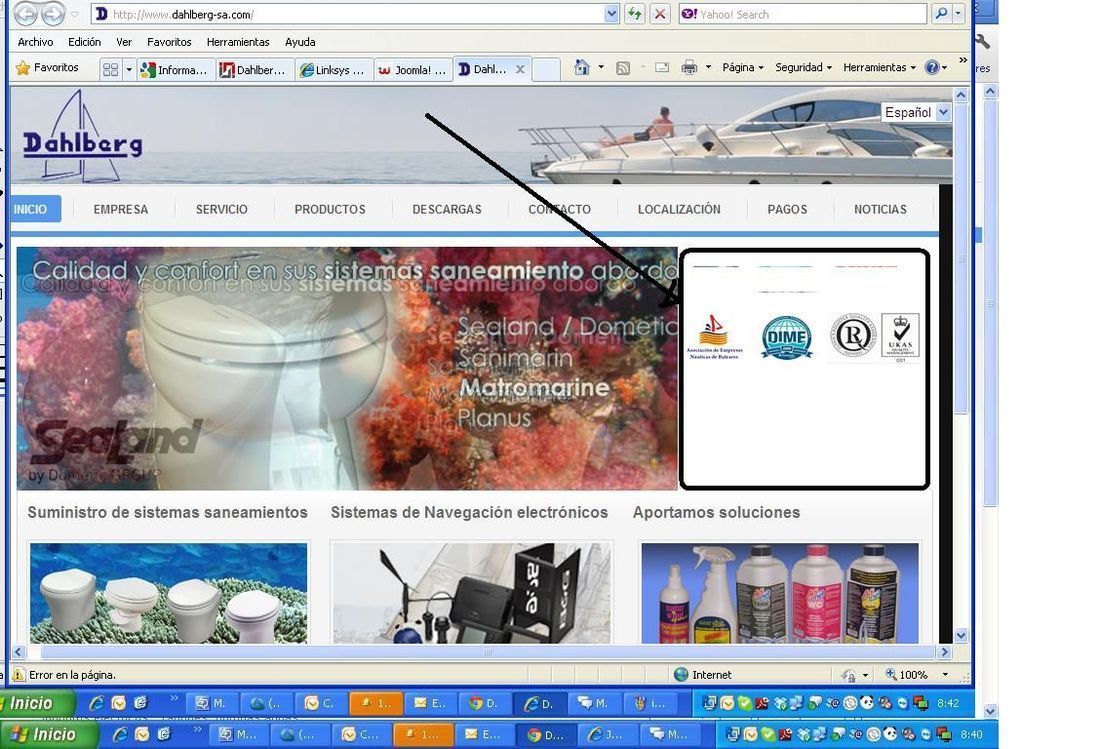Click the RSS feeds icon
Viewport: 1100px width, 749px height.
[622, 68]
